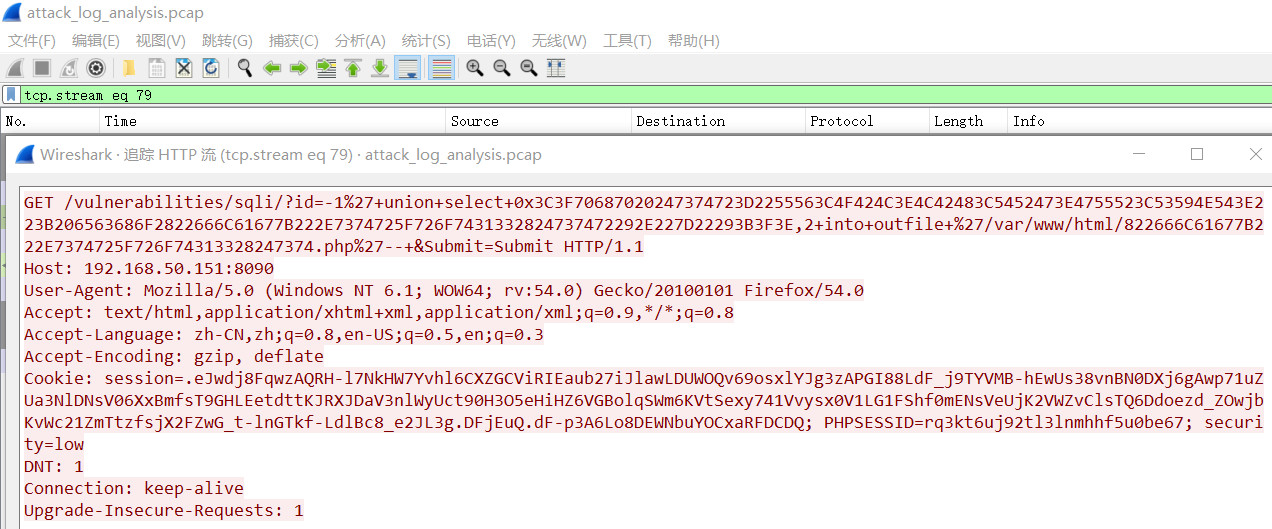Sort by the Source column header
Viewport: 1272px width, 529px height.
pos(538,121)
